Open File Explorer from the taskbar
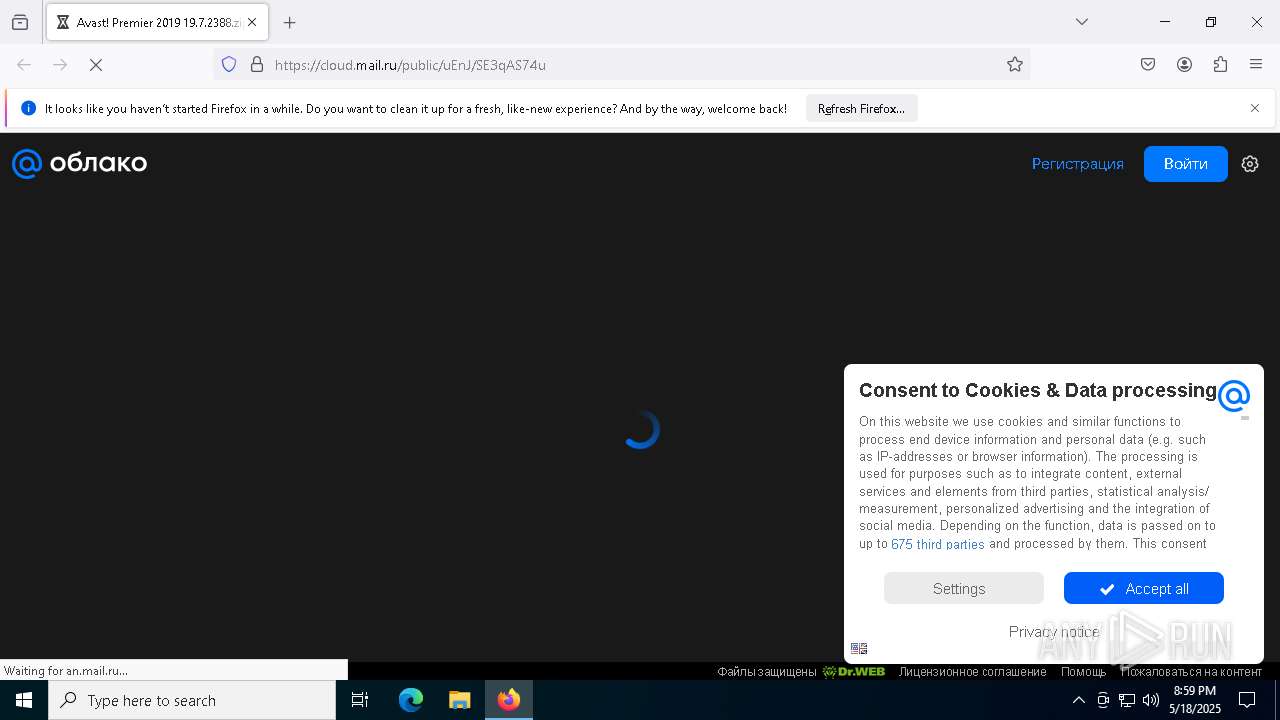The image size is (1280, 720). click(459, 700)
